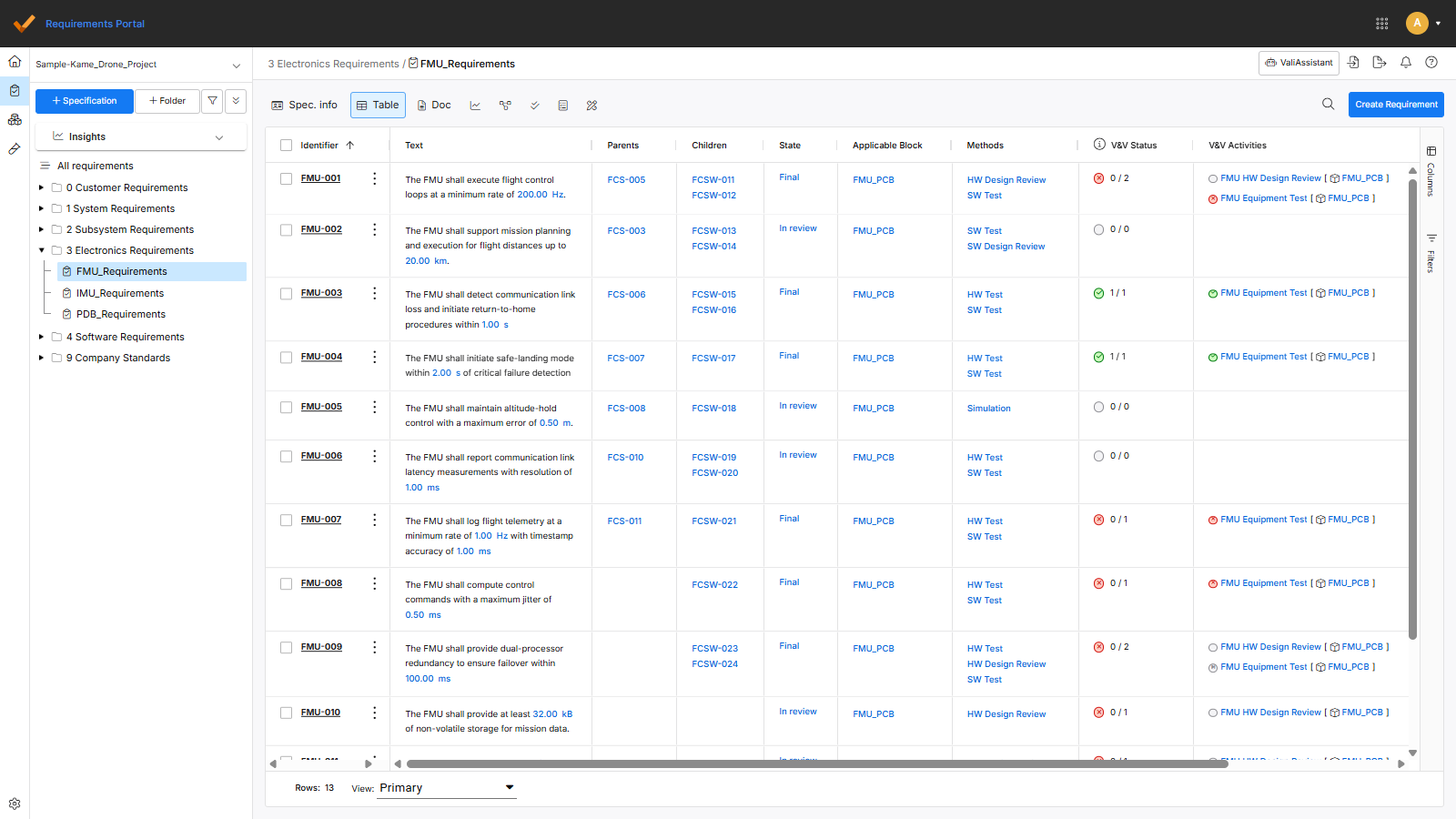
Task: Select IMU_Requirements in the tree
Action: click(120, 293)
